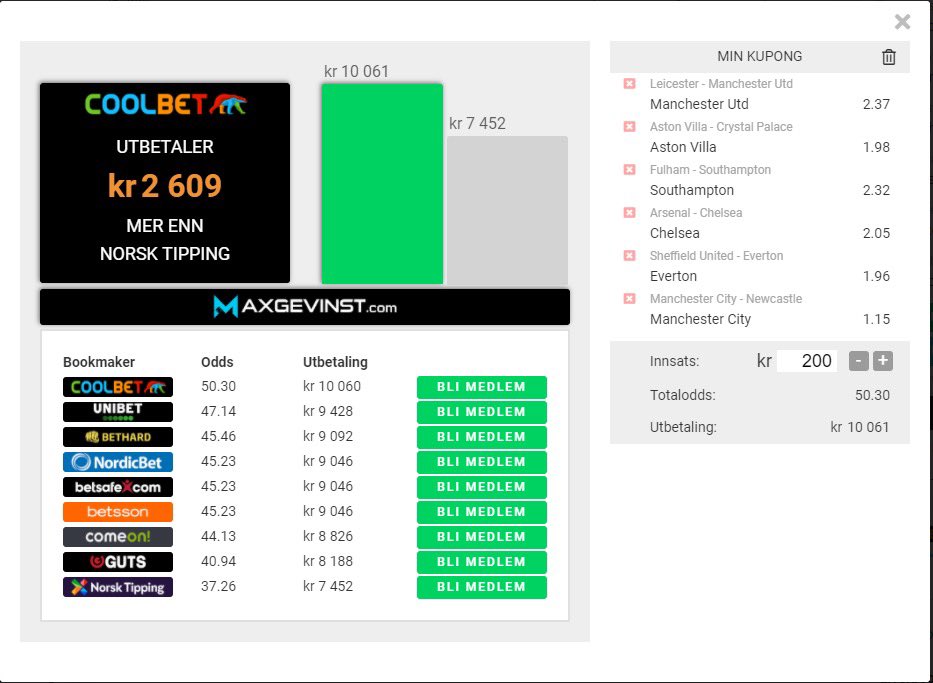
Task: Click Bli Medlem for Coolbet
Action: (481, 387)
